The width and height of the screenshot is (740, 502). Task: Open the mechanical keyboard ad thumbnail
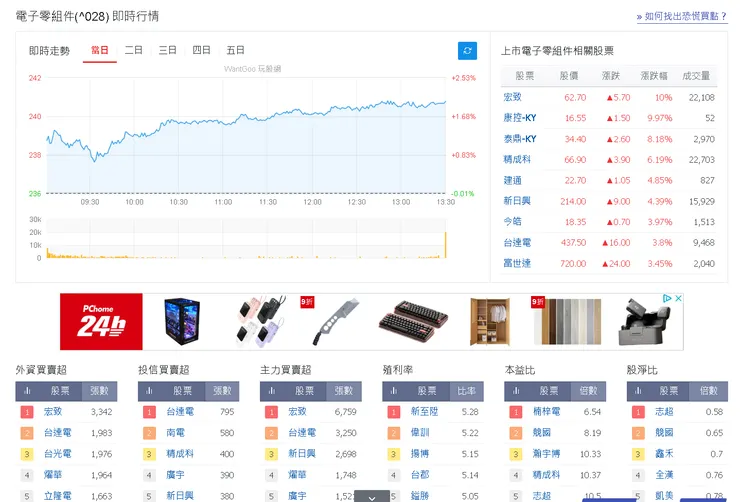413,321
